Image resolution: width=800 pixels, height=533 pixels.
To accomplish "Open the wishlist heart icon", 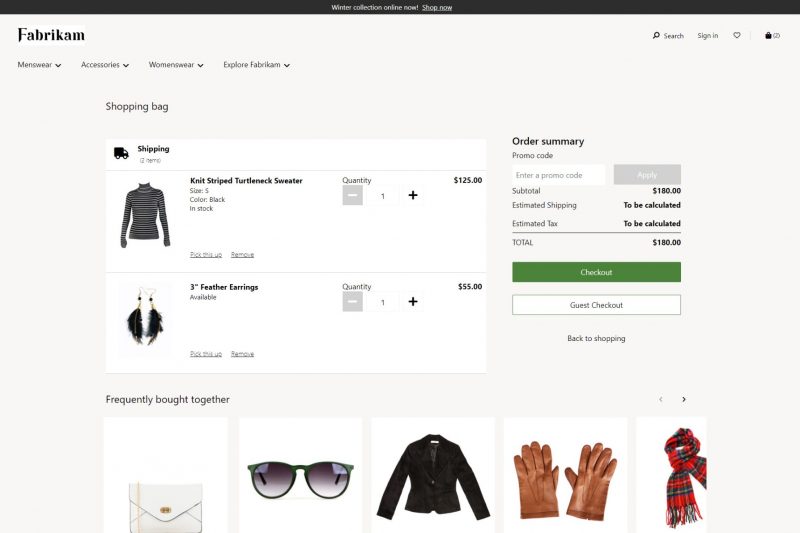I will [737, 35].
